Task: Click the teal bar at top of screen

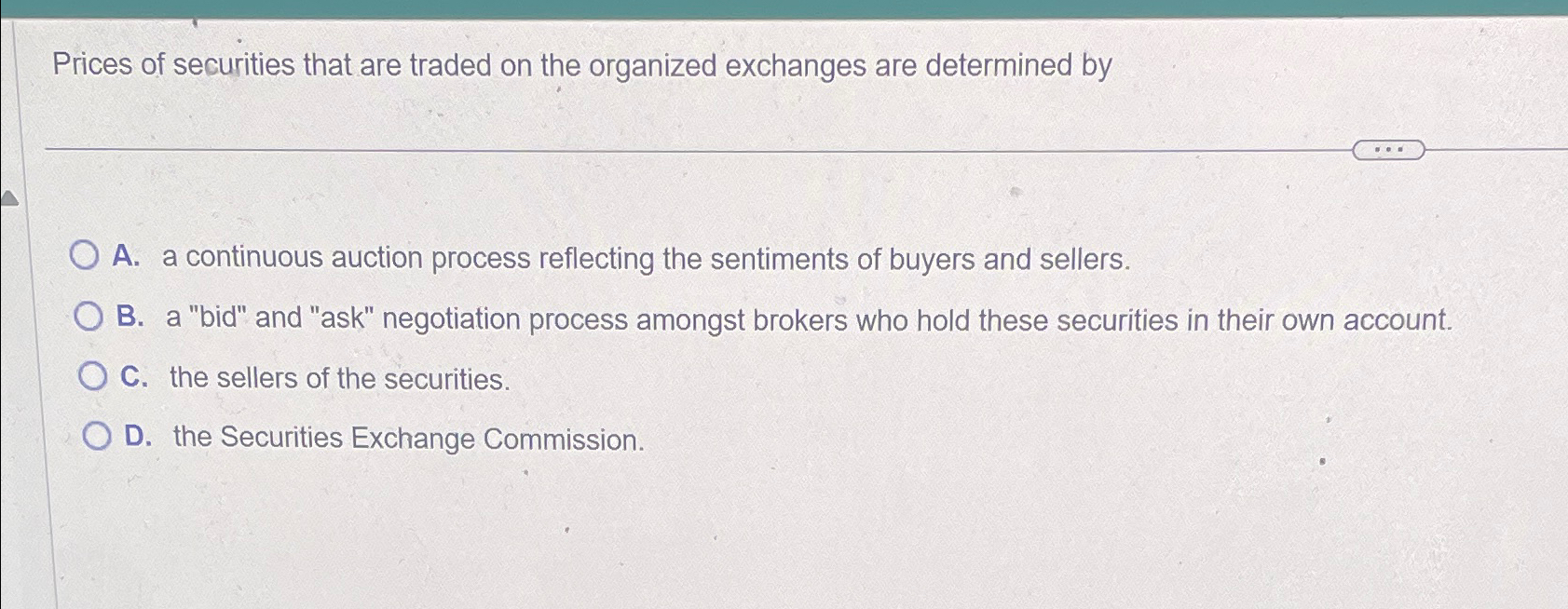Action: [x=784, y=7]
